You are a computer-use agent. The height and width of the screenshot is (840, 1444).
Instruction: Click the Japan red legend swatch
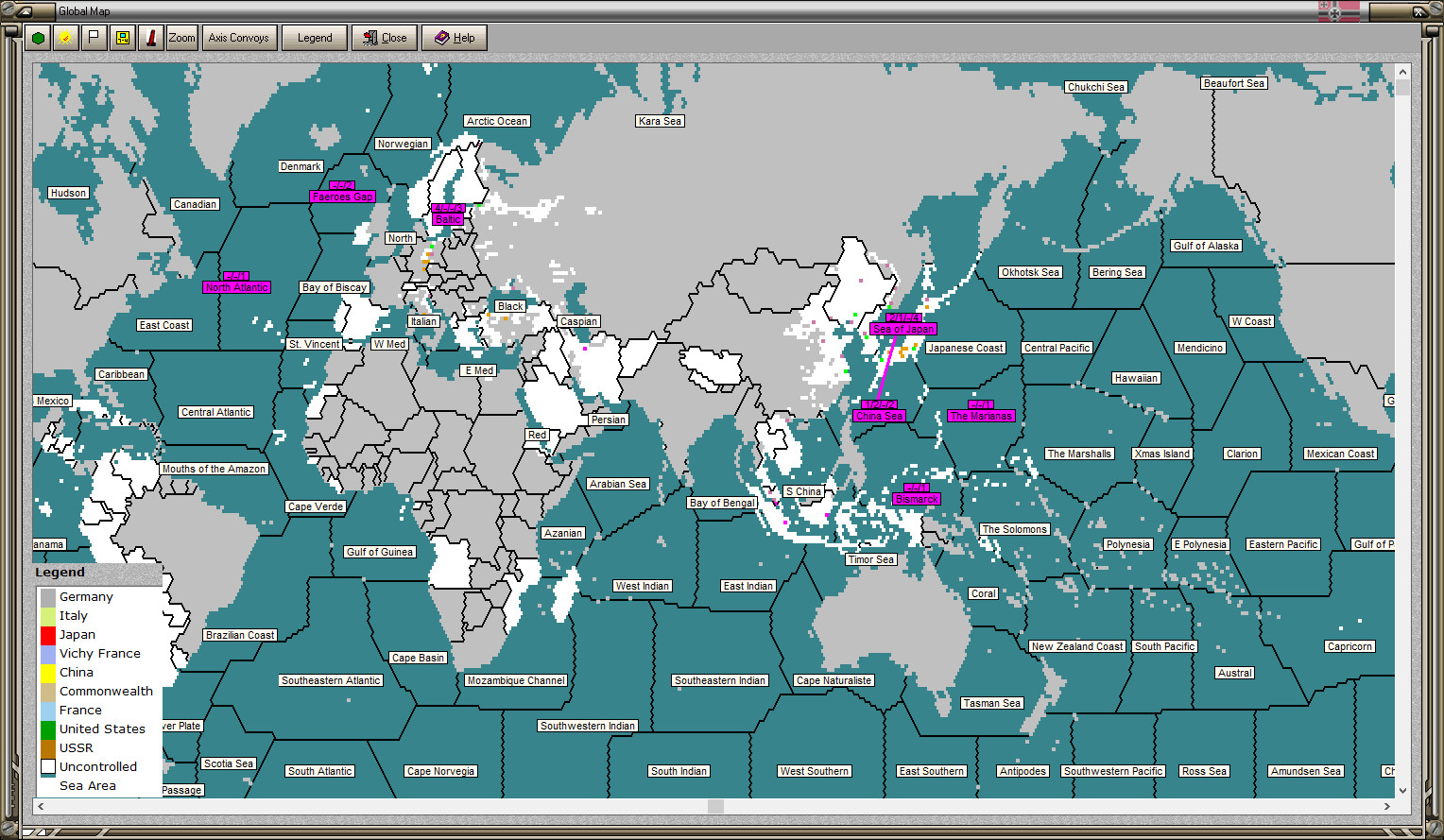pyautogui.click(x=48, y=635)
